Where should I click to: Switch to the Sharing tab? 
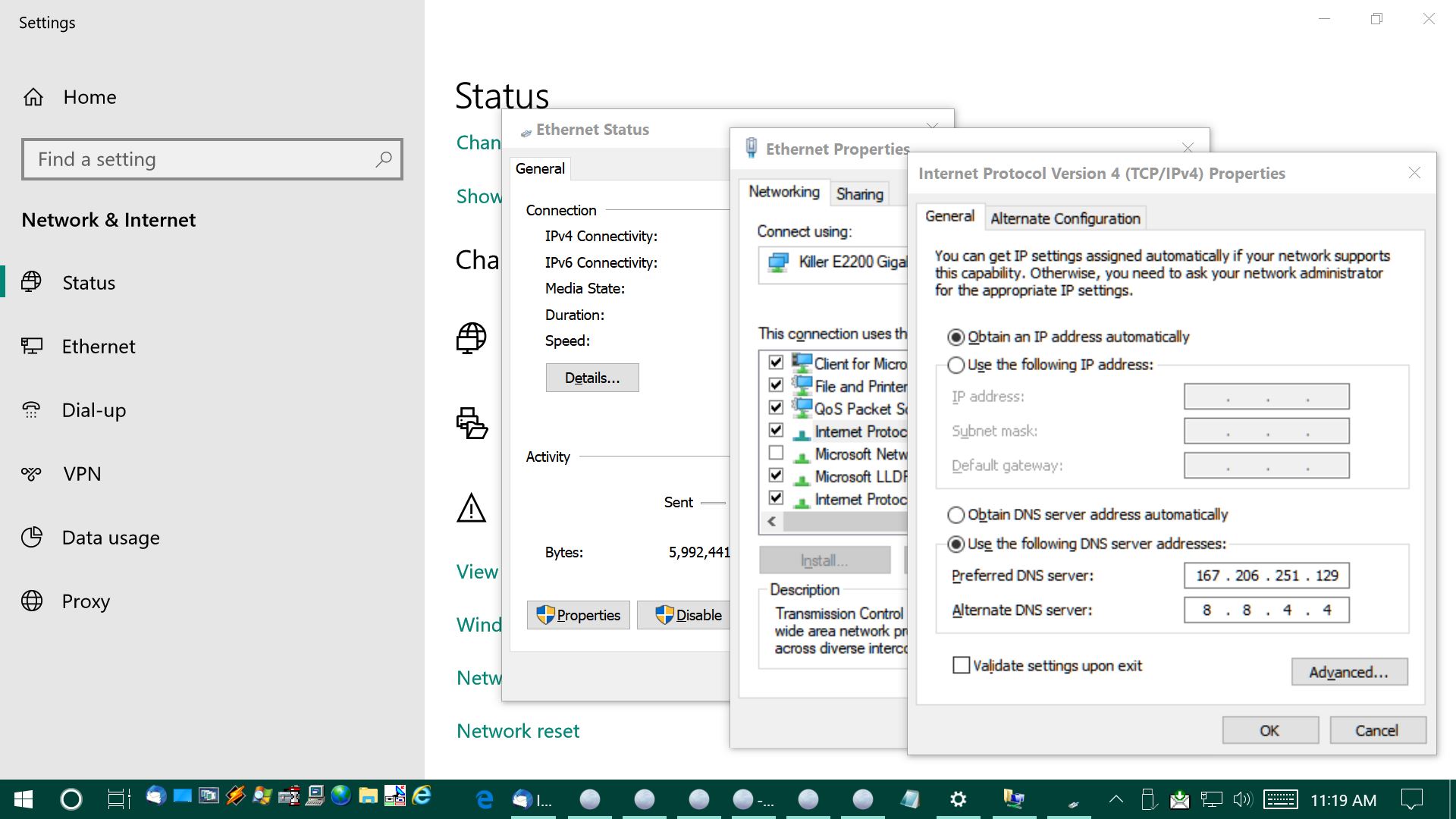(x=859, y=194)
